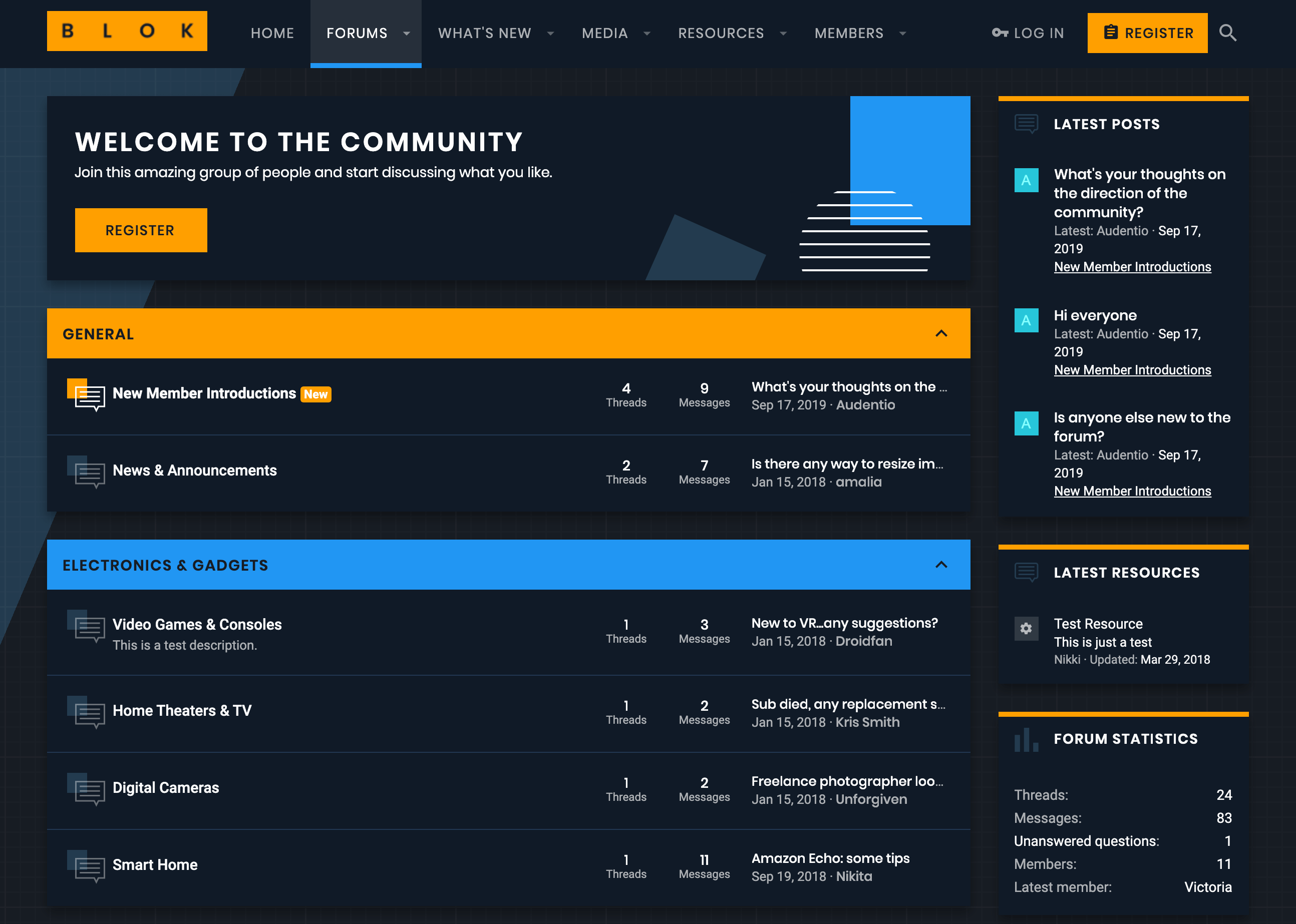The image size is (1296, 924).
Task: Open the Media menu item
Action: click(x=604, y=34)
